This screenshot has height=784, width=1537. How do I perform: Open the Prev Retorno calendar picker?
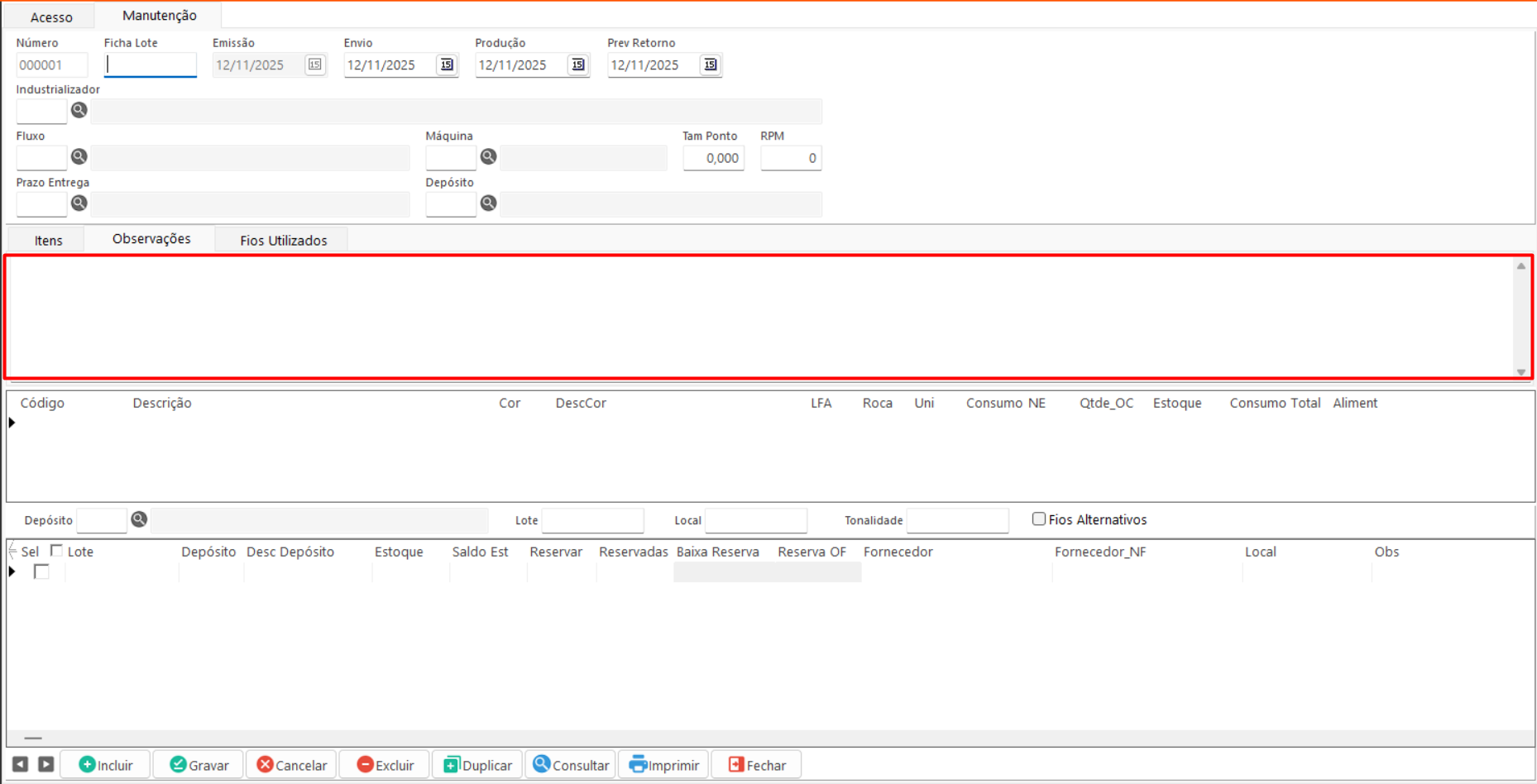[x=710, y=65]
